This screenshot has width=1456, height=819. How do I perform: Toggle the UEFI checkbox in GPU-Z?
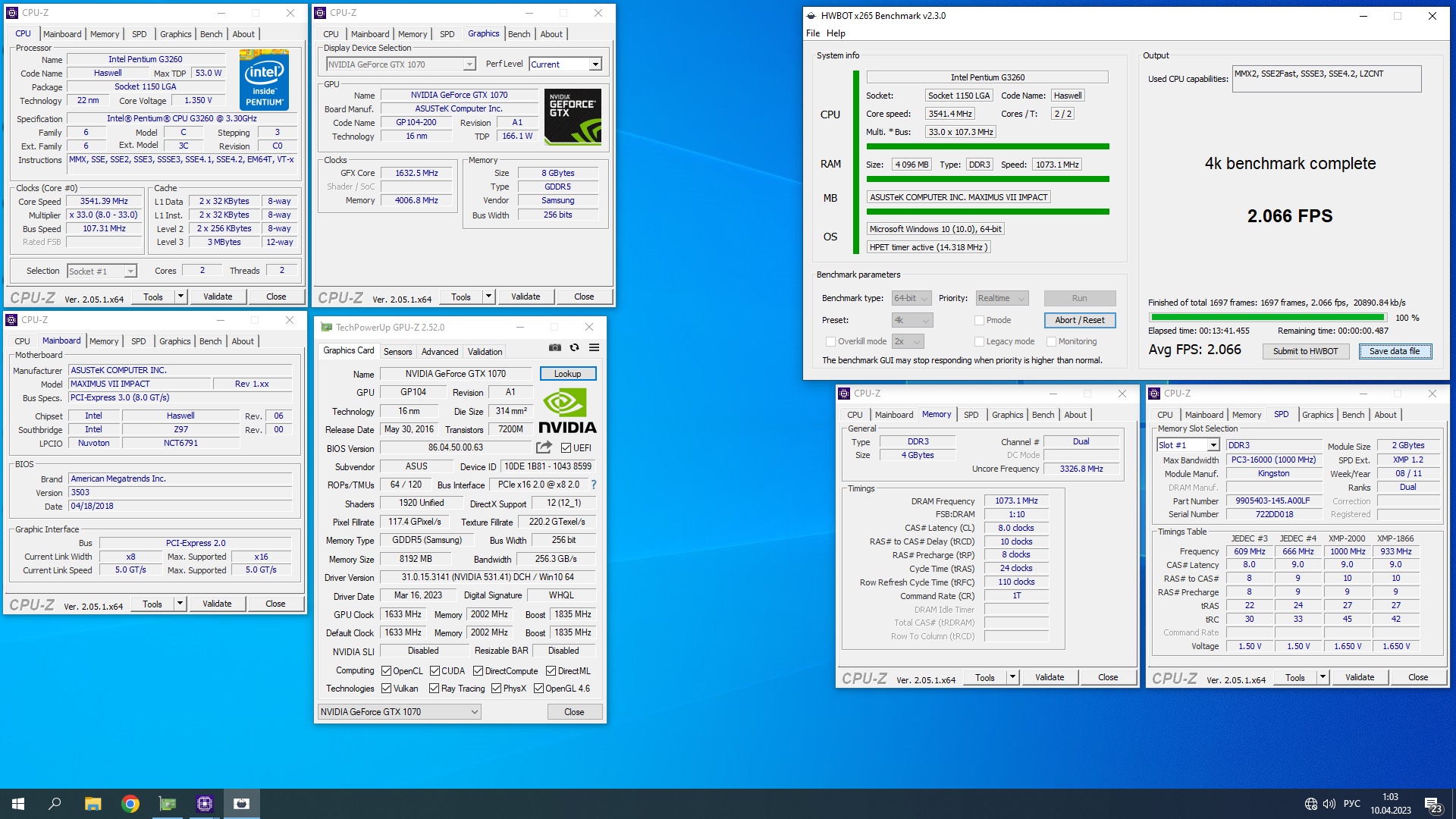tap(566, 448)
